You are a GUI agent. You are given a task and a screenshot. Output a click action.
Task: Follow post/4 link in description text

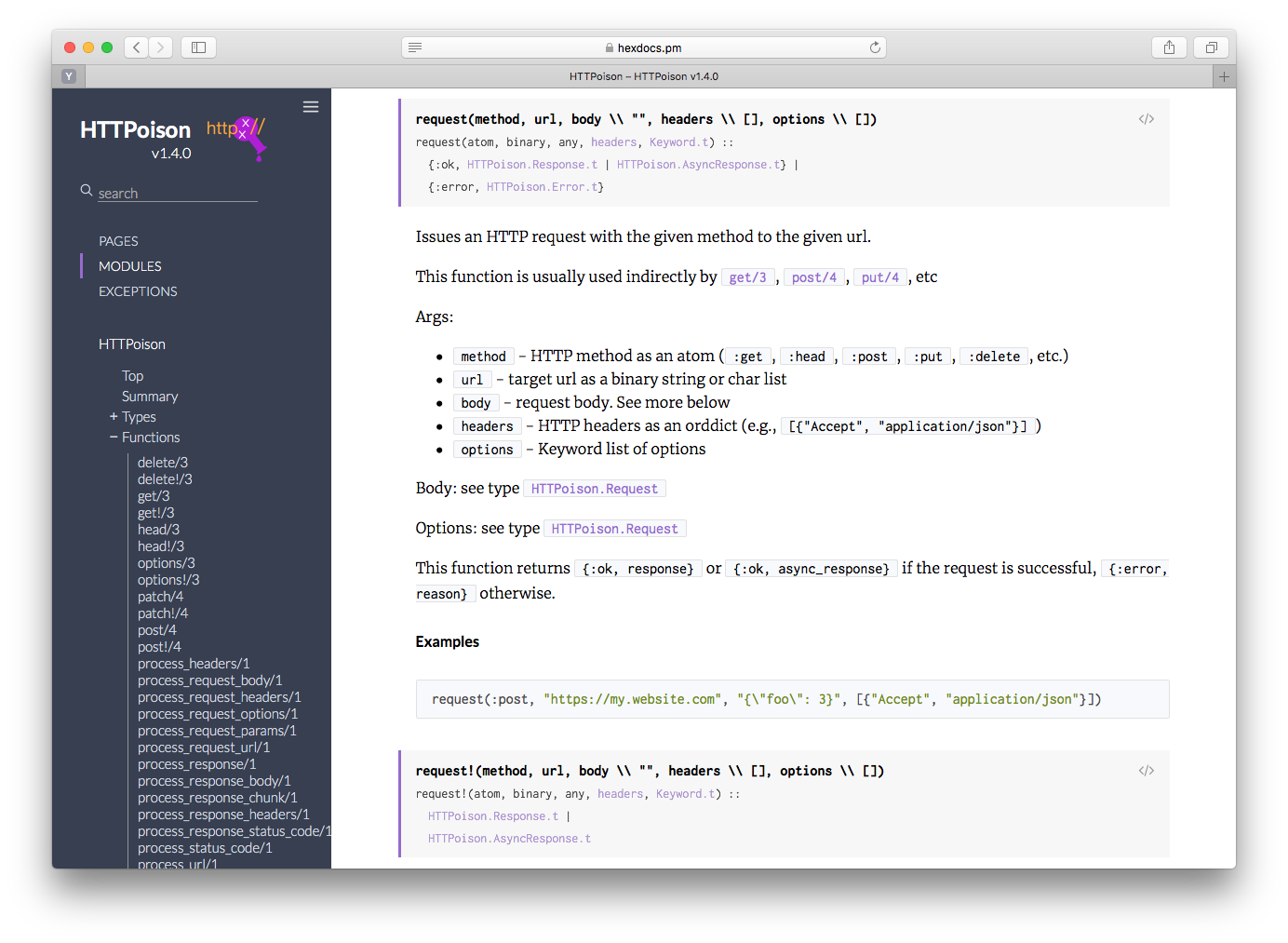coord(814,277)
